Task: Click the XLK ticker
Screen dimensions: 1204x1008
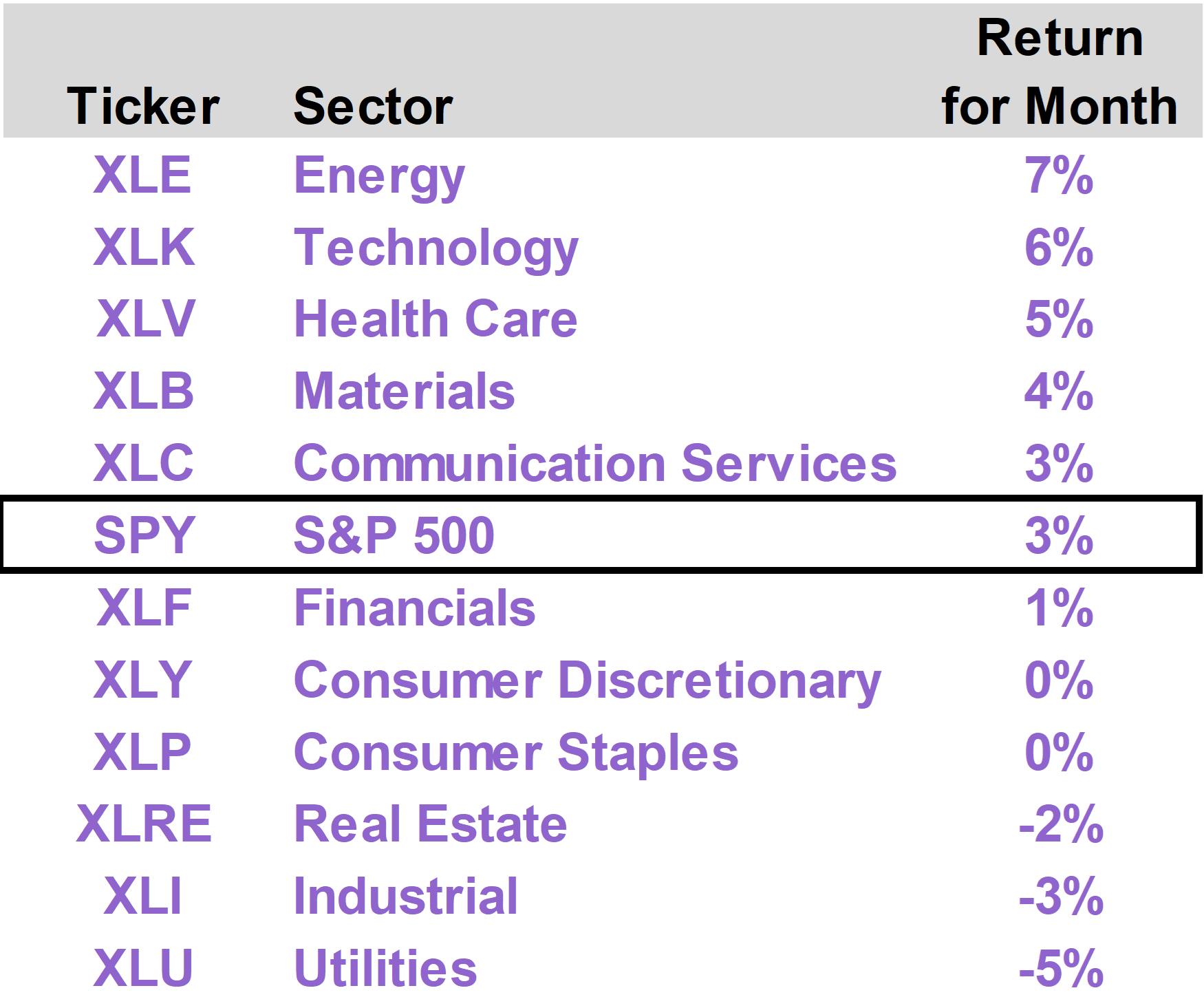Action: click(x=144, y=247)
